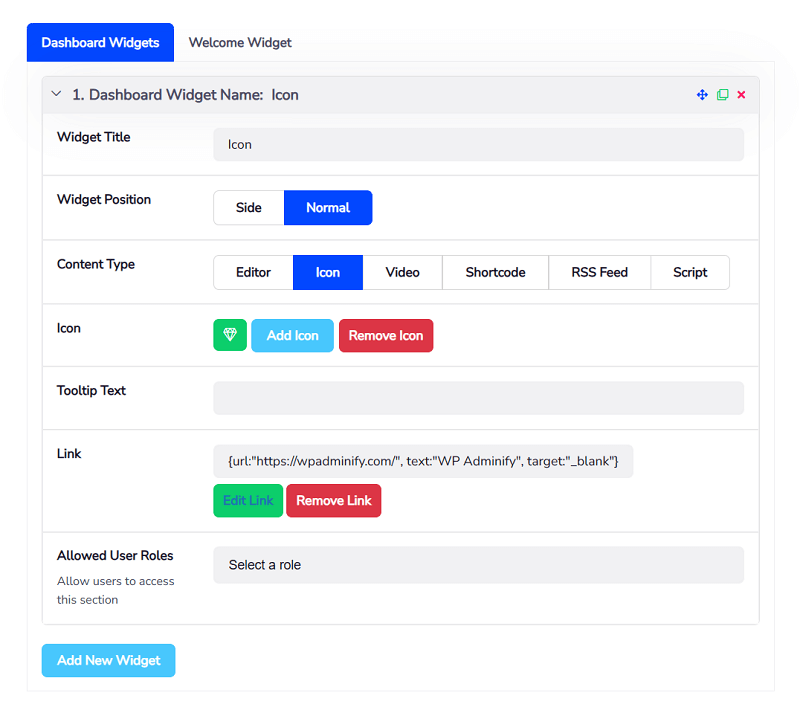
Task: Keep Widget Position as Normal
Action: [328, 207]
